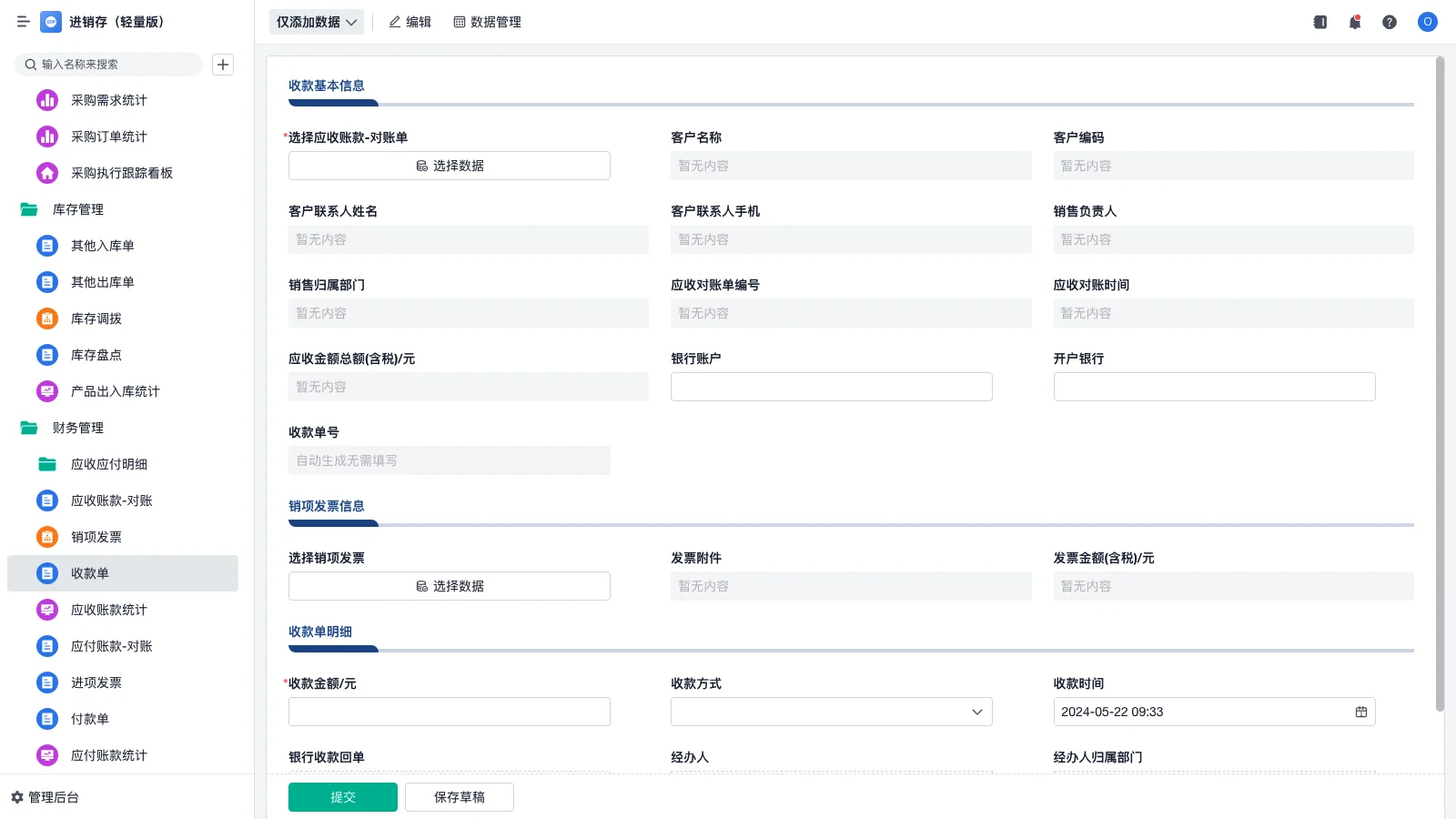The image size is (1456, 819).
Task: Click 选择数据 under 选择销项发票
Action: [x=450, y=586]
